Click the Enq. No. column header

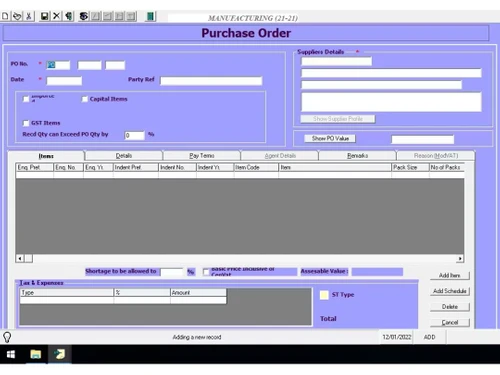click(x=69, y=167)
